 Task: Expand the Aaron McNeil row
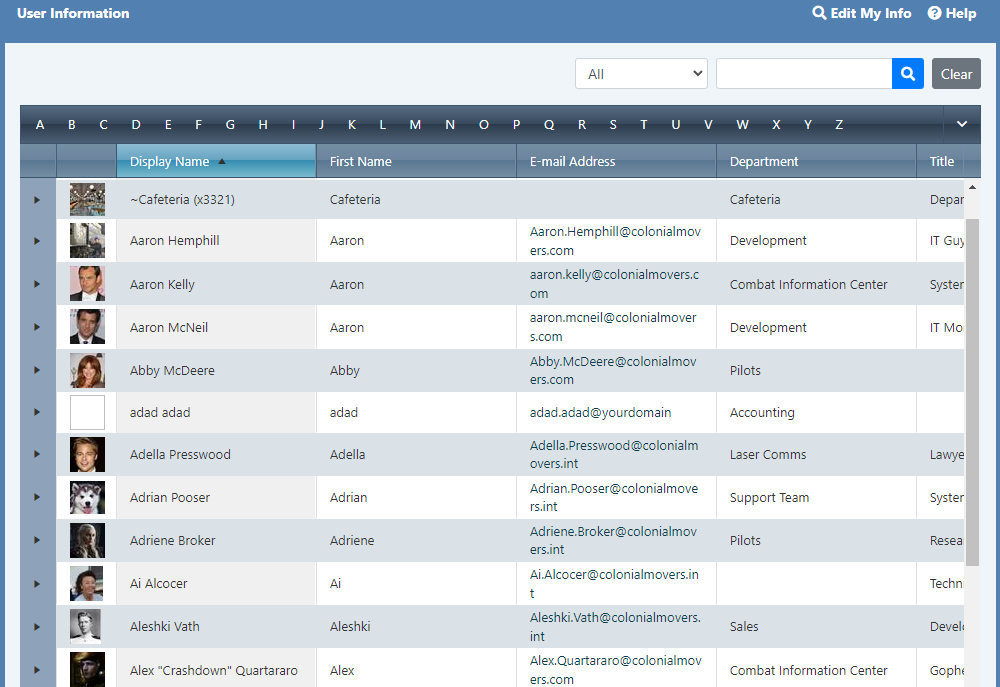click(37, 327)
